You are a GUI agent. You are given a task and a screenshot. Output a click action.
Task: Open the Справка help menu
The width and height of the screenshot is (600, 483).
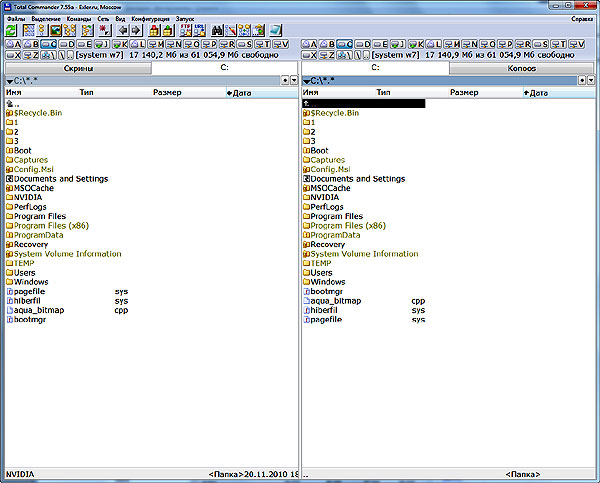pyautogui.click(x=581, y=19)
